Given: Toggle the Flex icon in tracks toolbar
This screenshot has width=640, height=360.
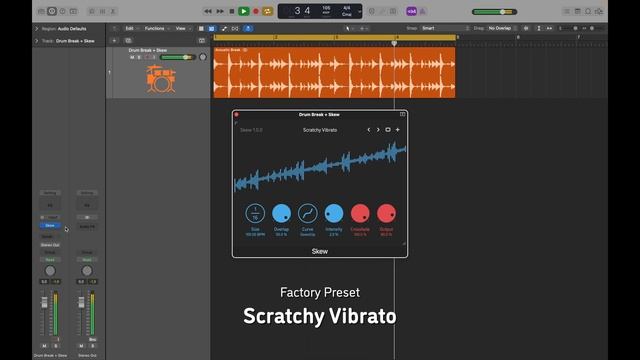Looking at the screenshot, I should pyautogui.click(x=235, y=29).
